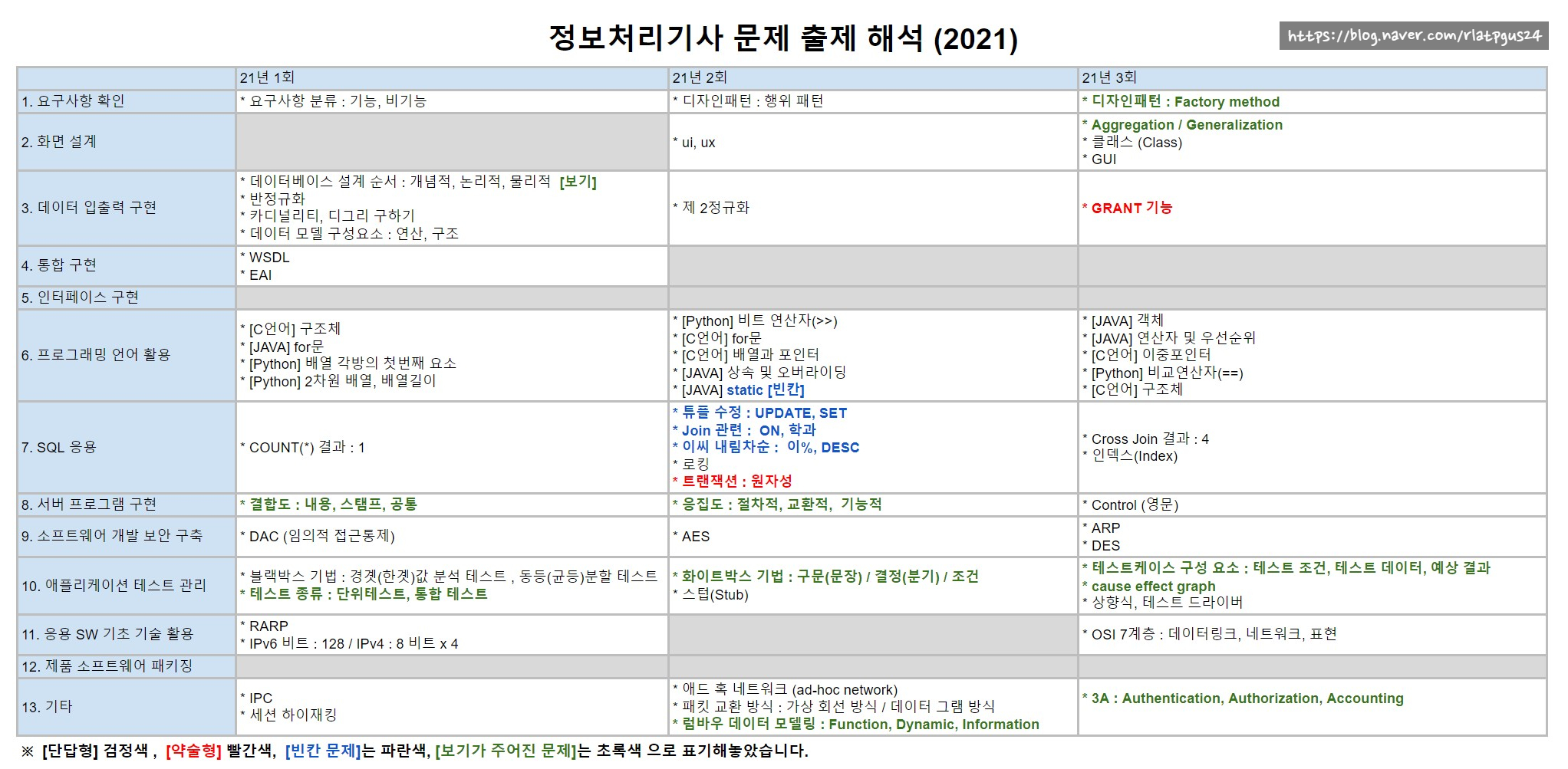
Task: Select the 21년 1회 column header
Action: [267, 77]
